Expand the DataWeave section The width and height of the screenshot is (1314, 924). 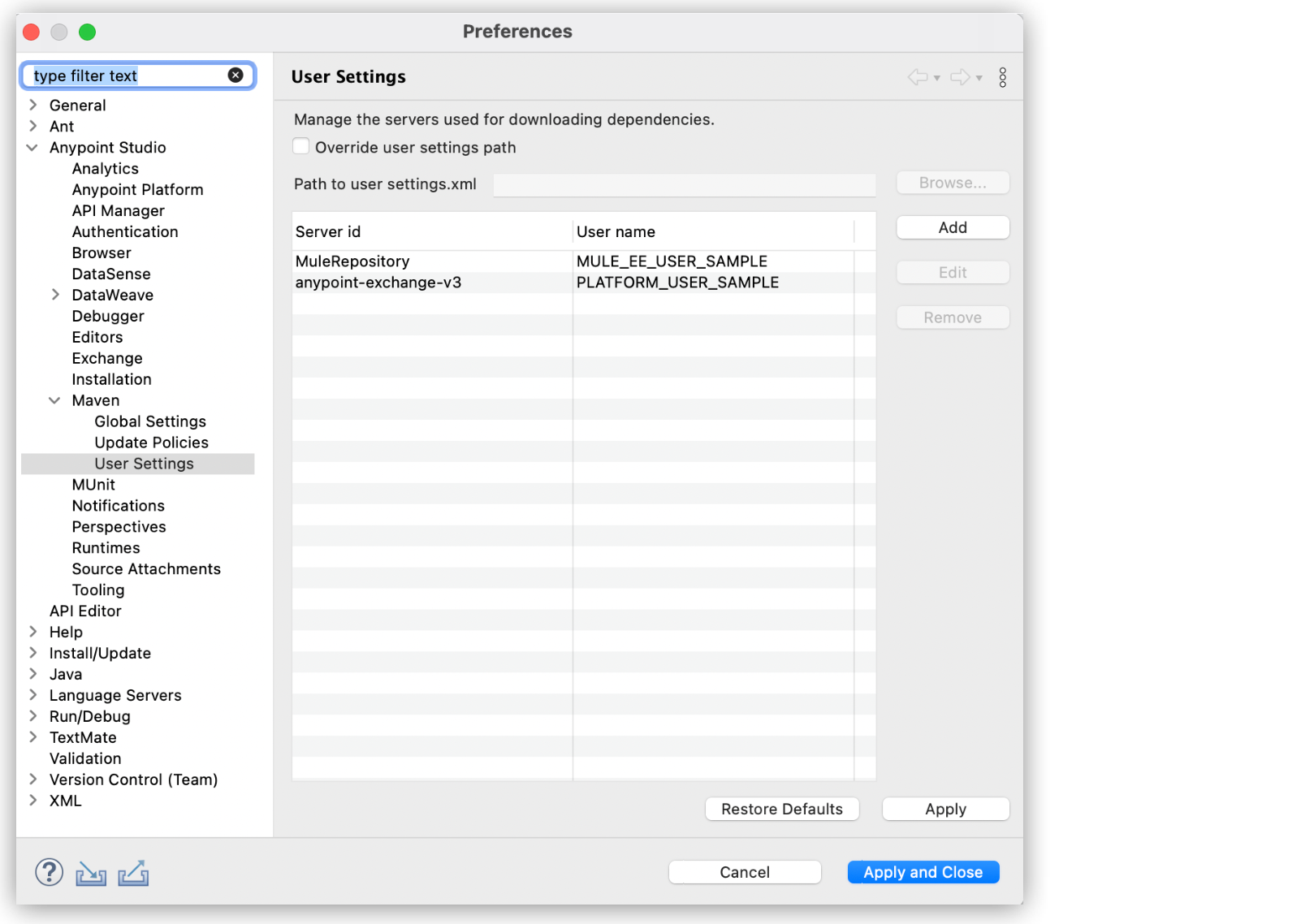(x=54, y=295)
